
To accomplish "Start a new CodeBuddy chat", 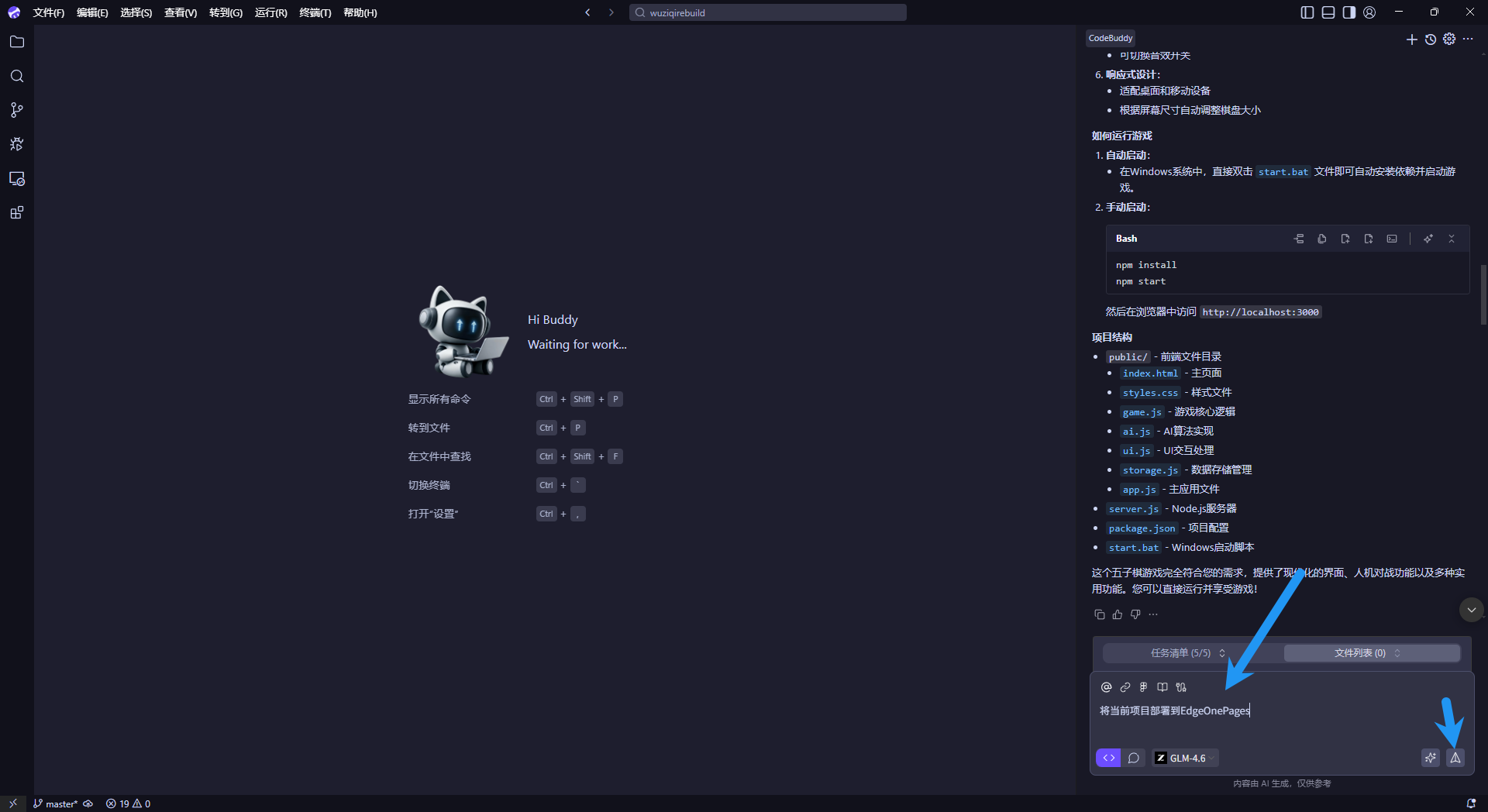I will point(1411,39).
